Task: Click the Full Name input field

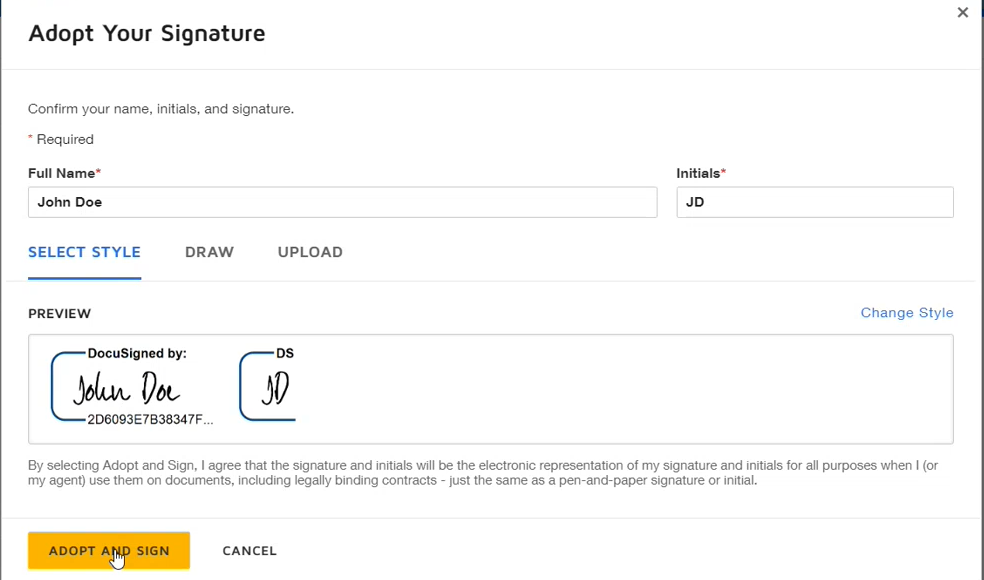Action: click(342, 202)
